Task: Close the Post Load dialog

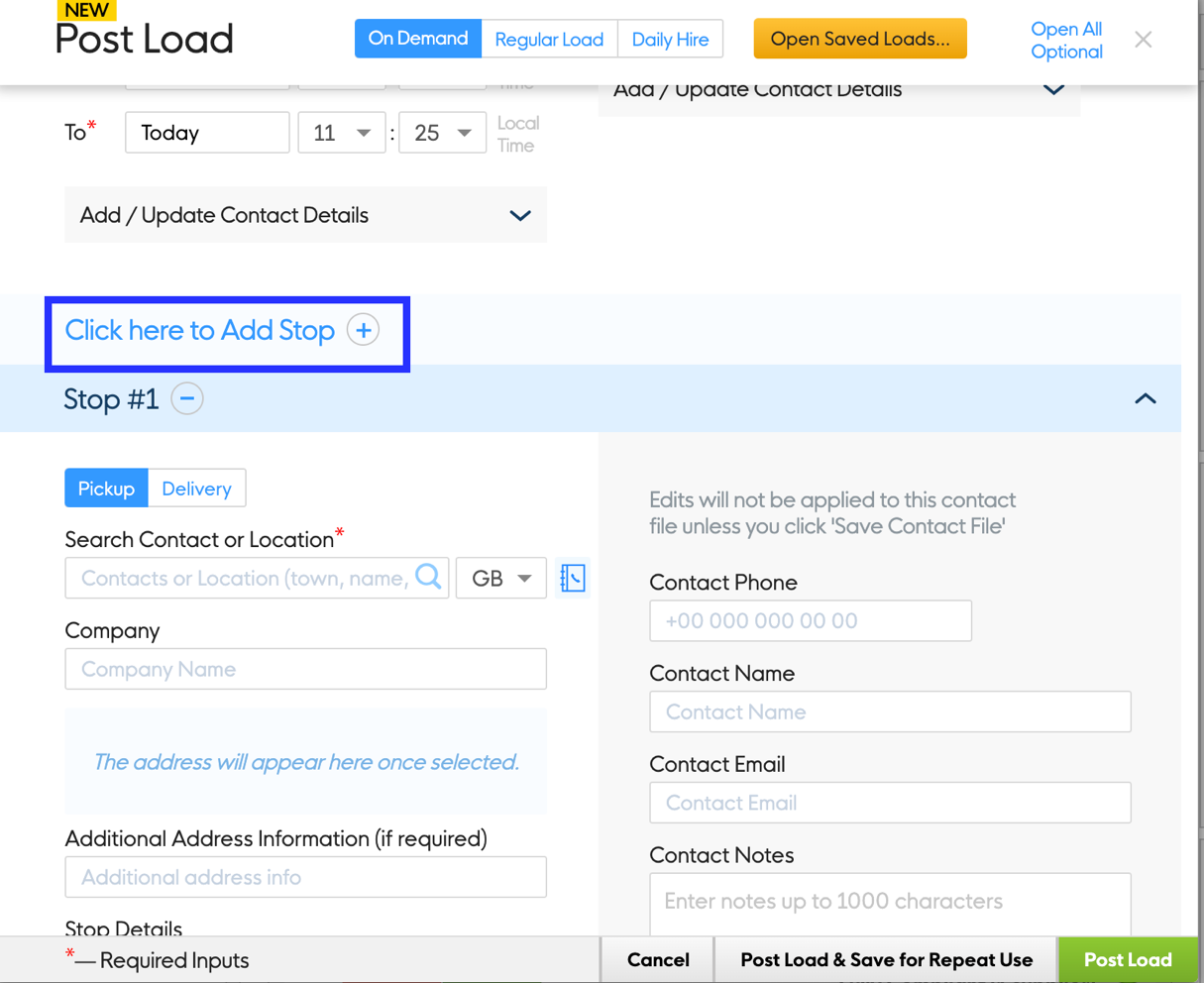Action: [x=1143, y=40]
